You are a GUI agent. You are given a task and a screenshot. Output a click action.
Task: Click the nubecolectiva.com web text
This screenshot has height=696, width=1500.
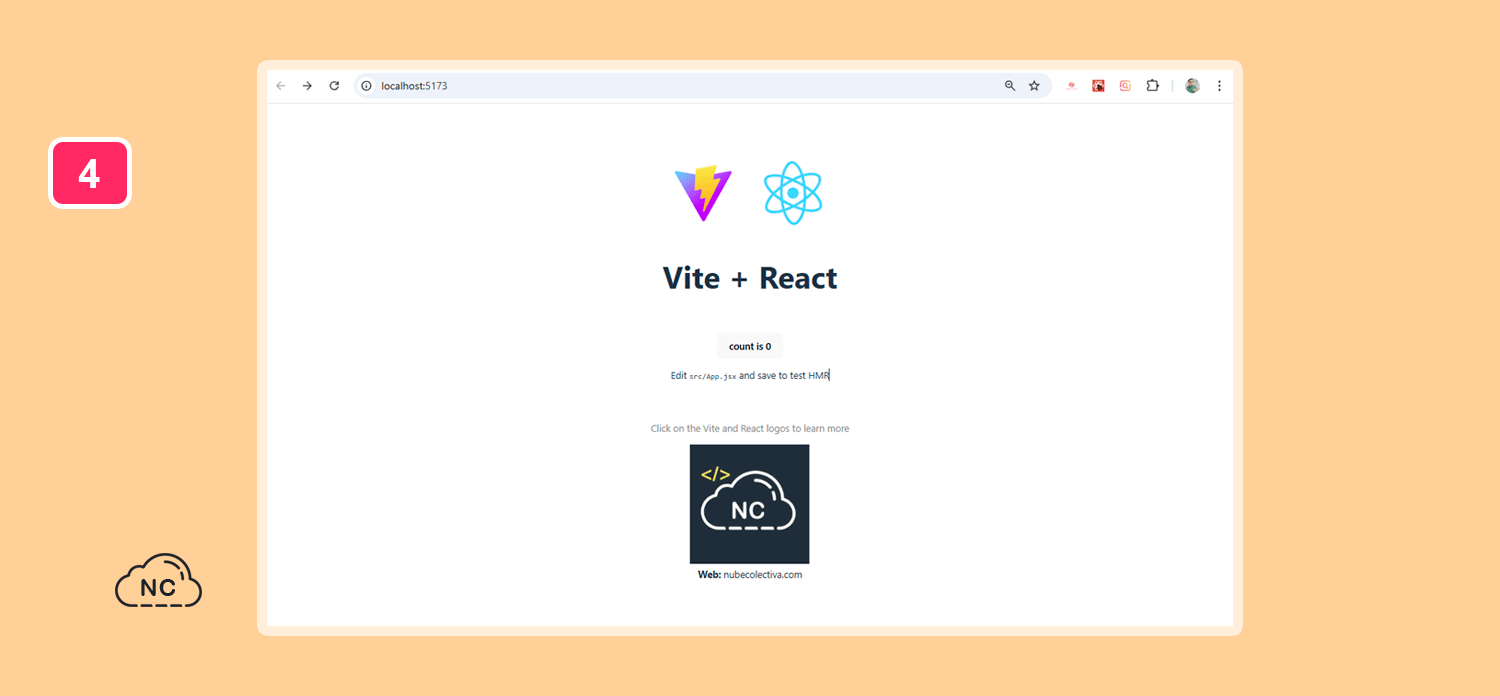[763, 575]
